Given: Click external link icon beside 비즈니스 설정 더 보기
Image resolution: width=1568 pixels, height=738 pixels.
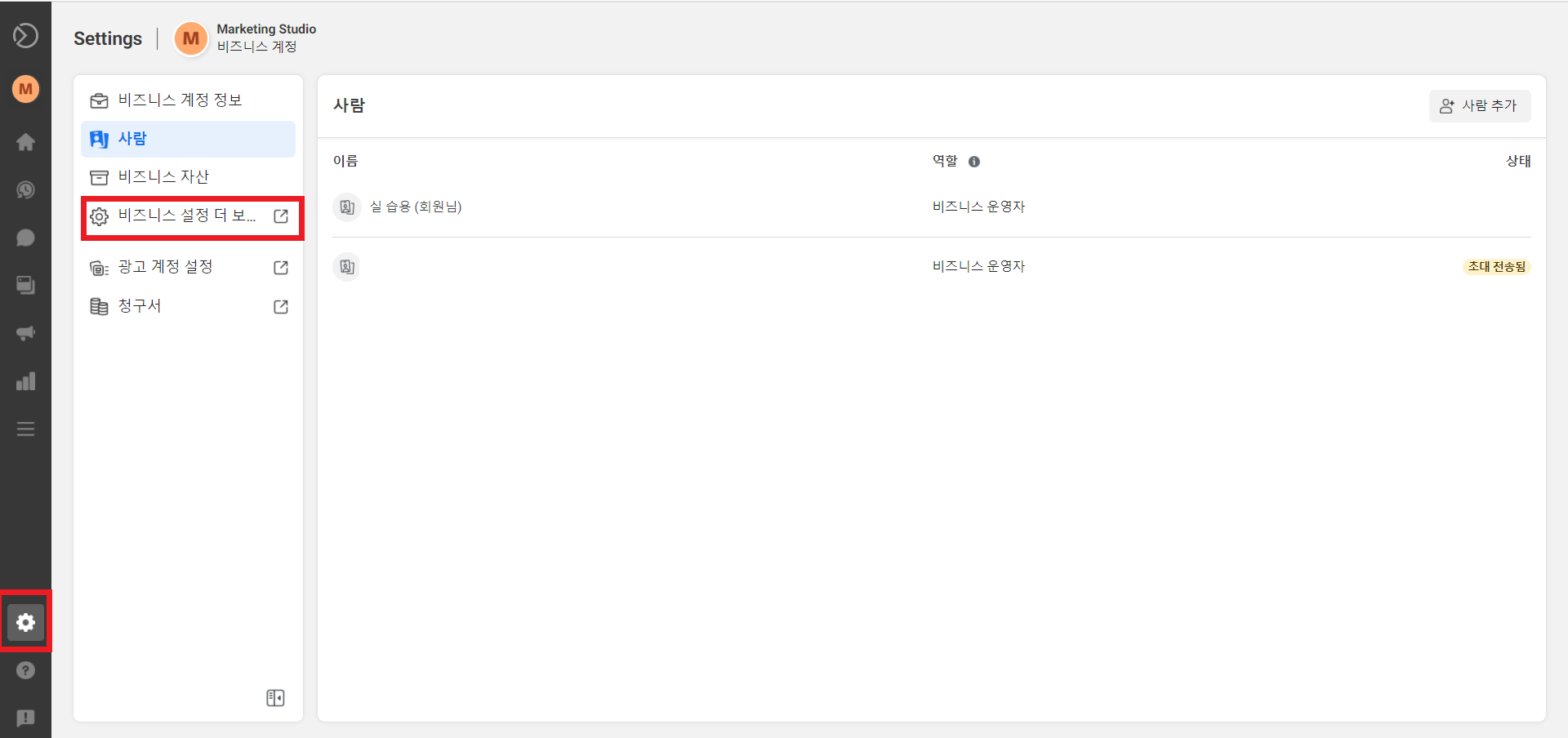Looking at the screenshot, I should [281, 216].
